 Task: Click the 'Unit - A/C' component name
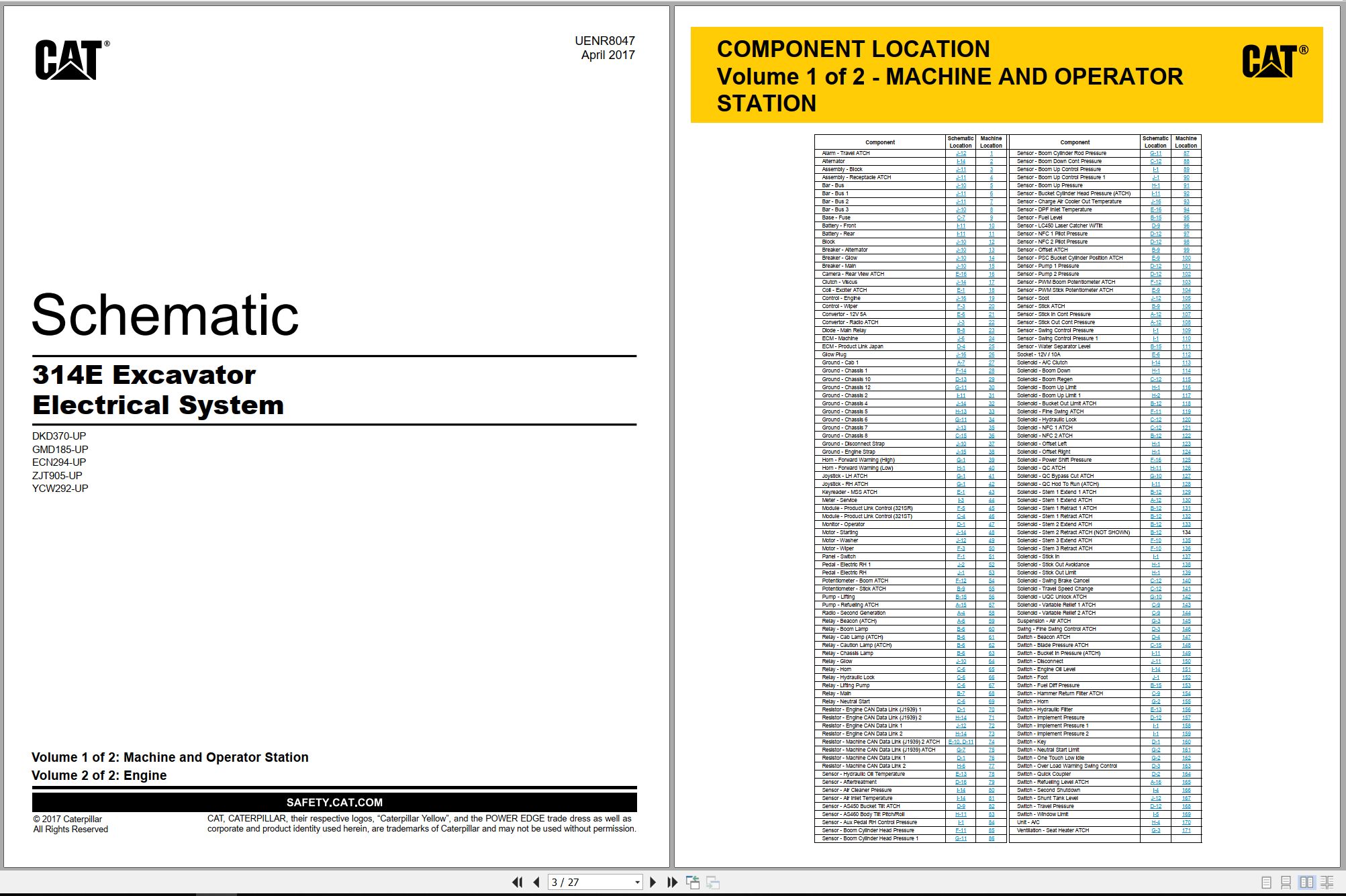(1028, 823)
